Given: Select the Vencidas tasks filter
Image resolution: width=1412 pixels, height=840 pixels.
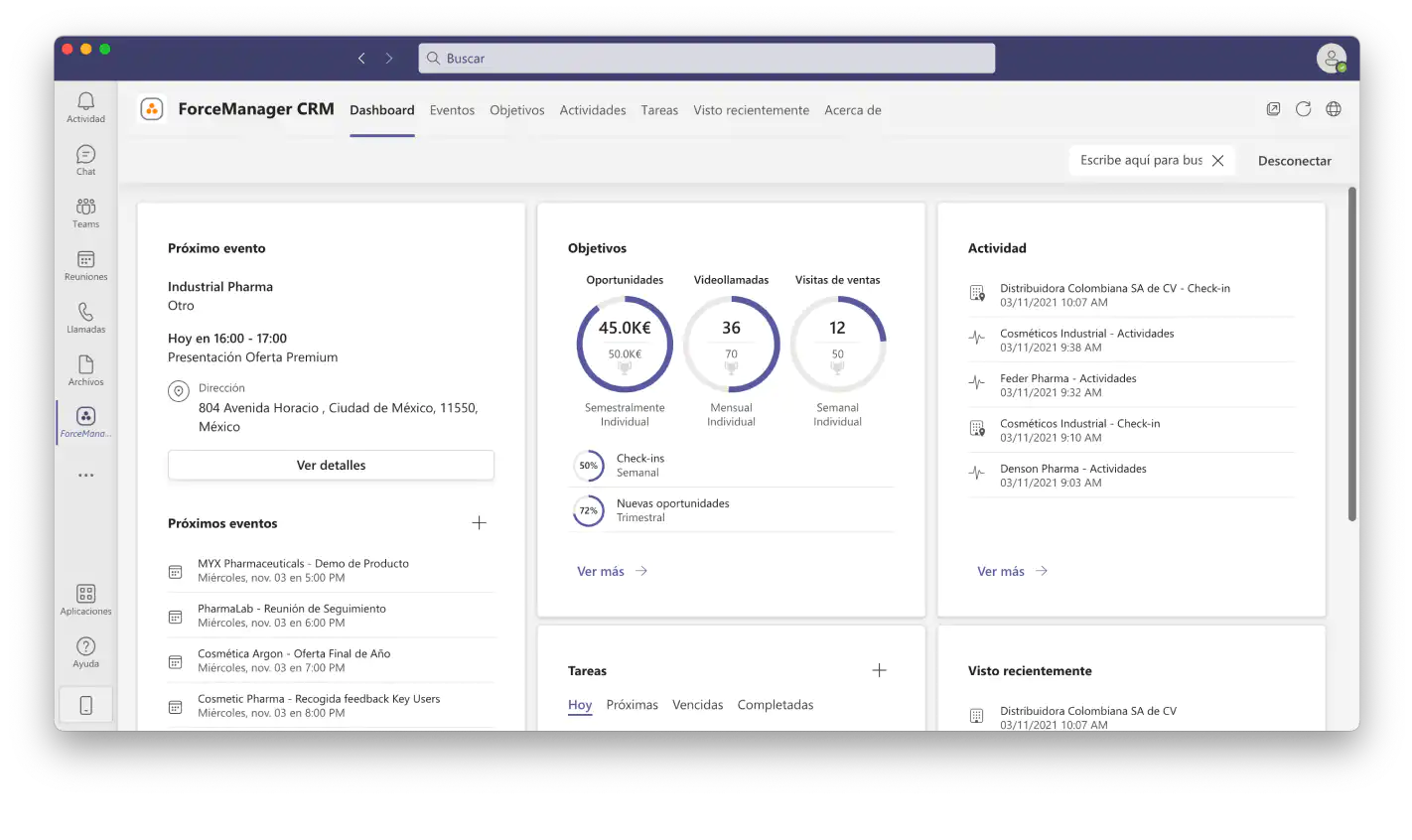Looking at the screenshot, I should (x=698, y=705).
